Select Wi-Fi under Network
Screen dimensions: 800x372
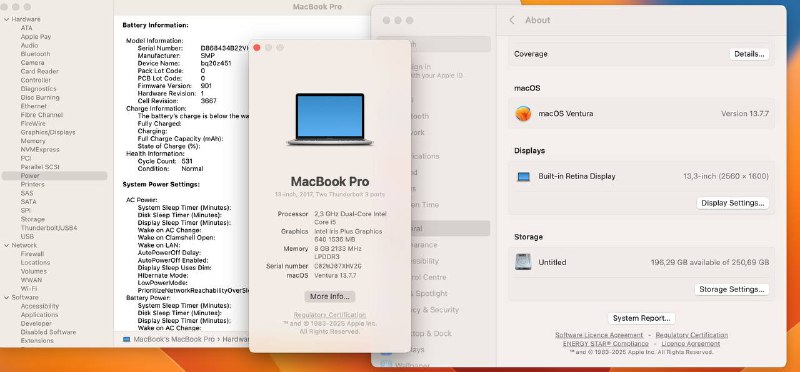tap(29, 289)
